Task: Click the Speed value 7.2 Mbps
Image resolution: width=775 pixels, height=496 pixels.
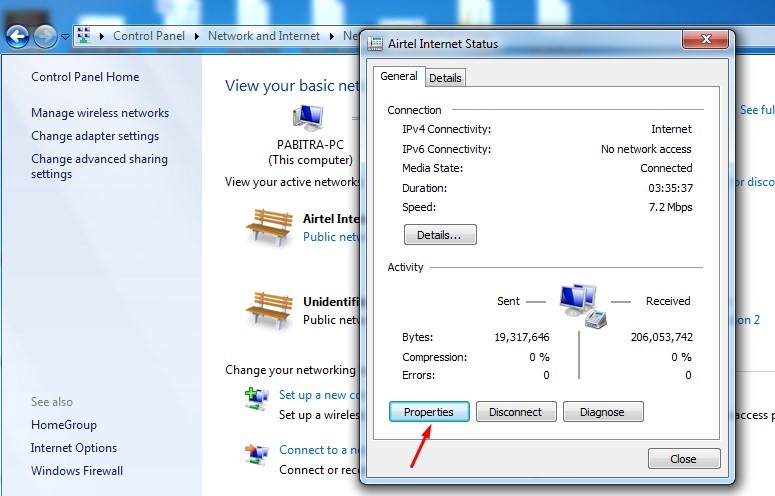Action: point(670,207)
